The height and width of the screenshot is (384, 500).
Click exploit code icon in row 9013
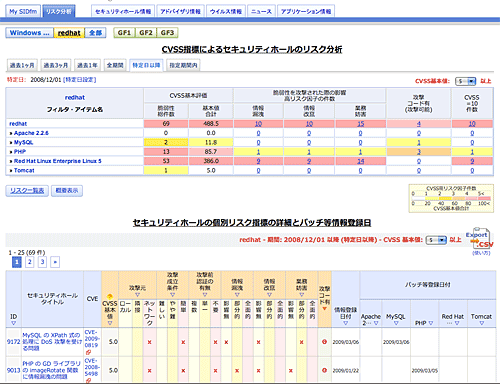click(x=324, y=370)
